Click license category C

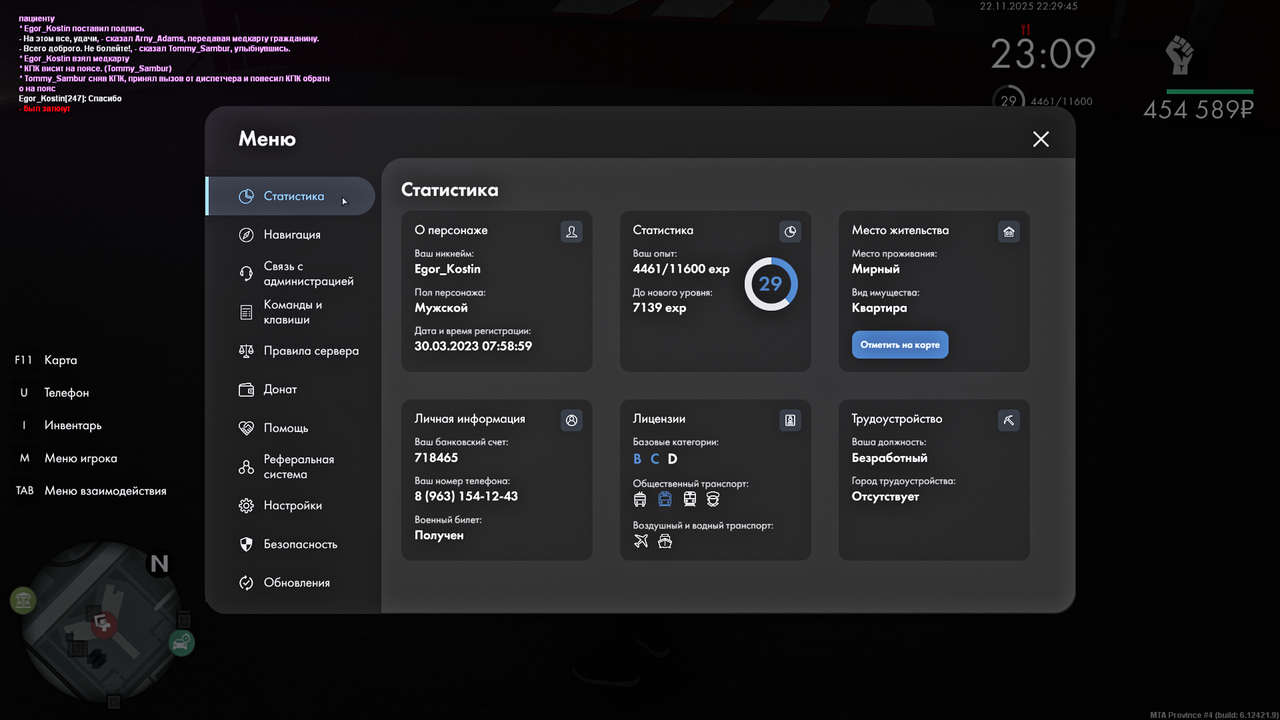pos(655,459)
